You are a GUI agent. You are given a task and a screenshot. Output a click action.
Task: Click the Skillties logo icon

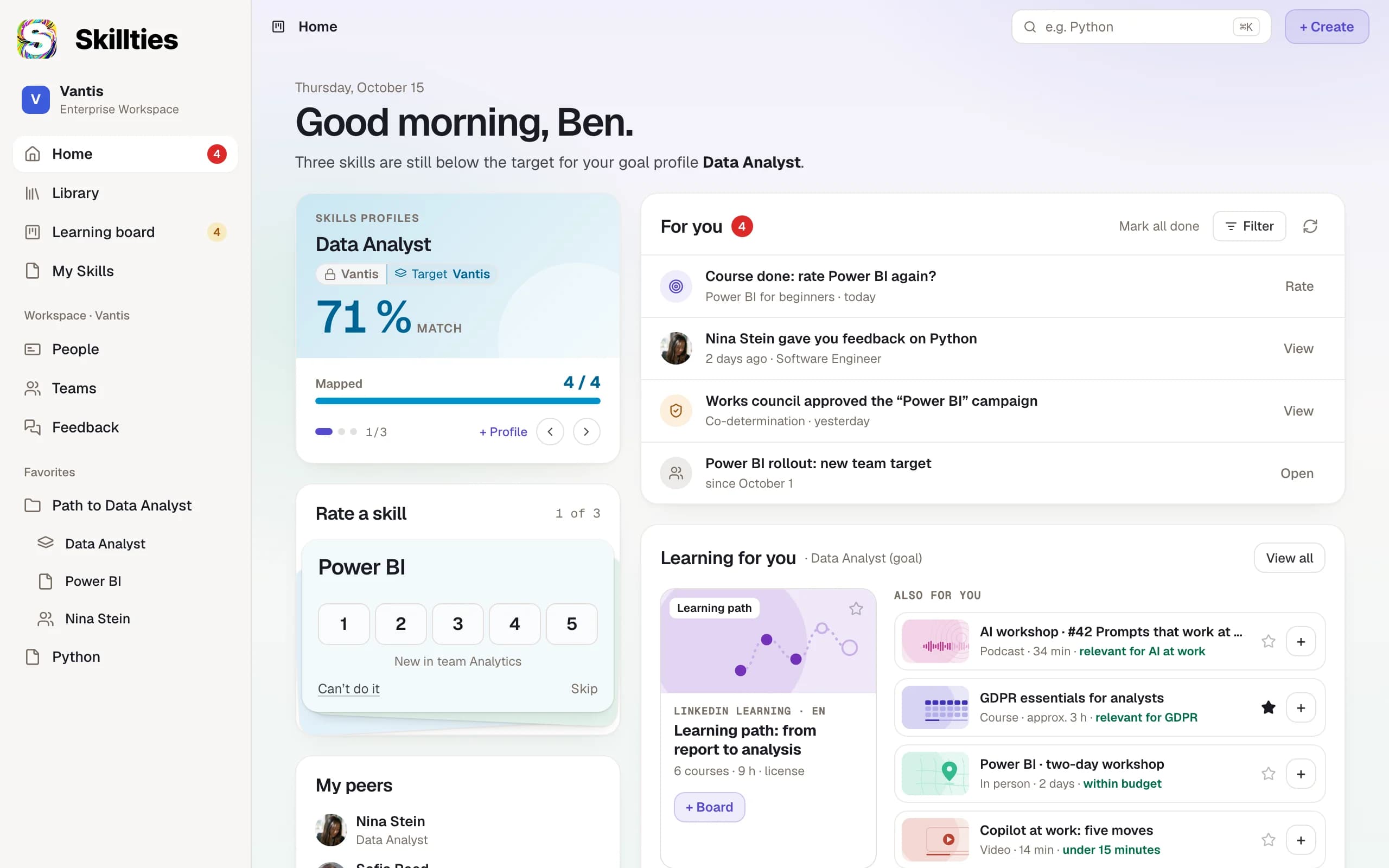pos(37,39)
